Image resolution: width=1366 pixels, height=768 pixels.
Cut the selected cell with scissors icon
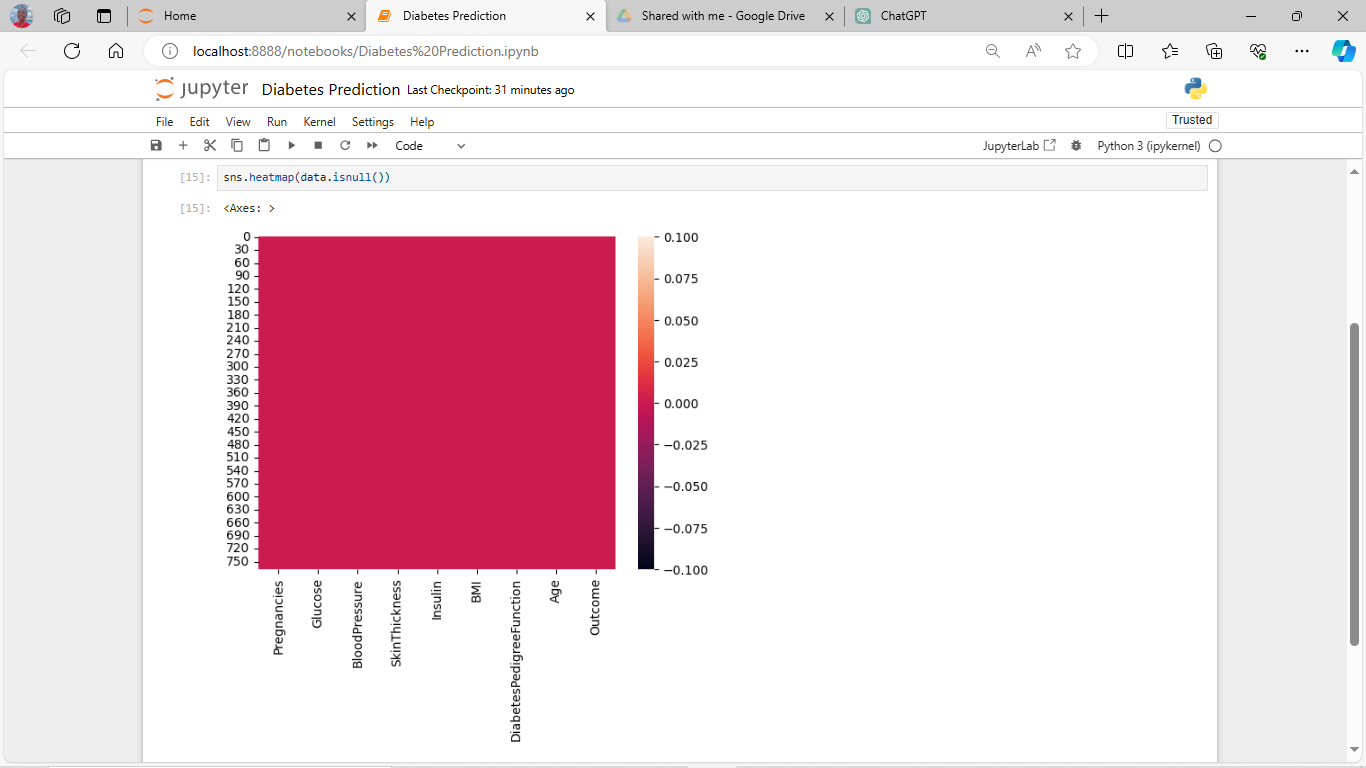point(210,145)
